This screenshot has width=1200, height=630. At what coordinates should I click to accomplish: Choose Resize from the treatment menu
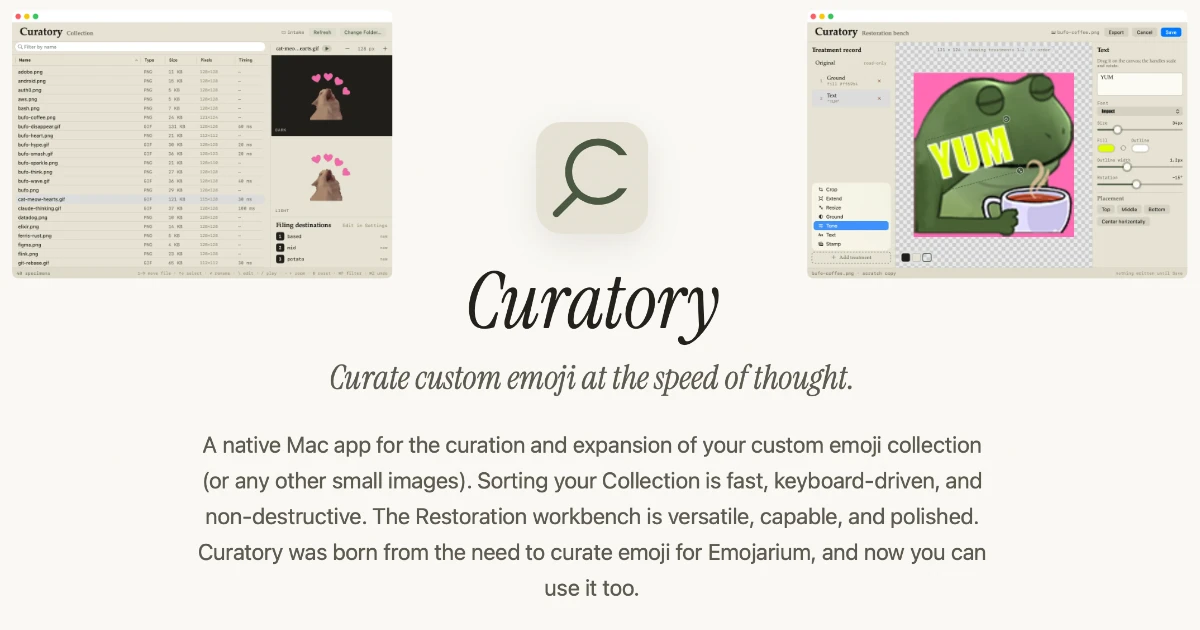[851, 207]
